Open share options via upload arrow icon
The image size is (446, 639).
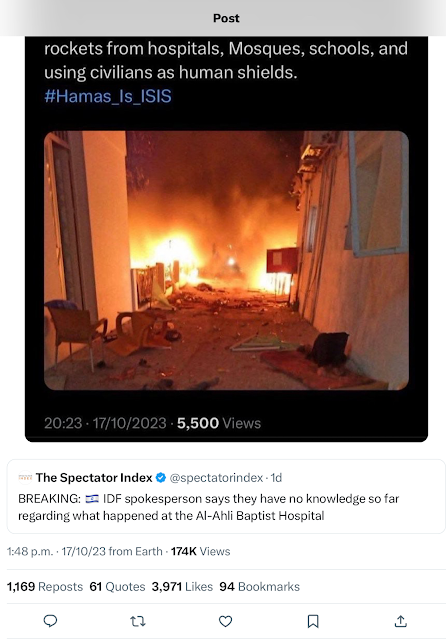click(401, 621)
